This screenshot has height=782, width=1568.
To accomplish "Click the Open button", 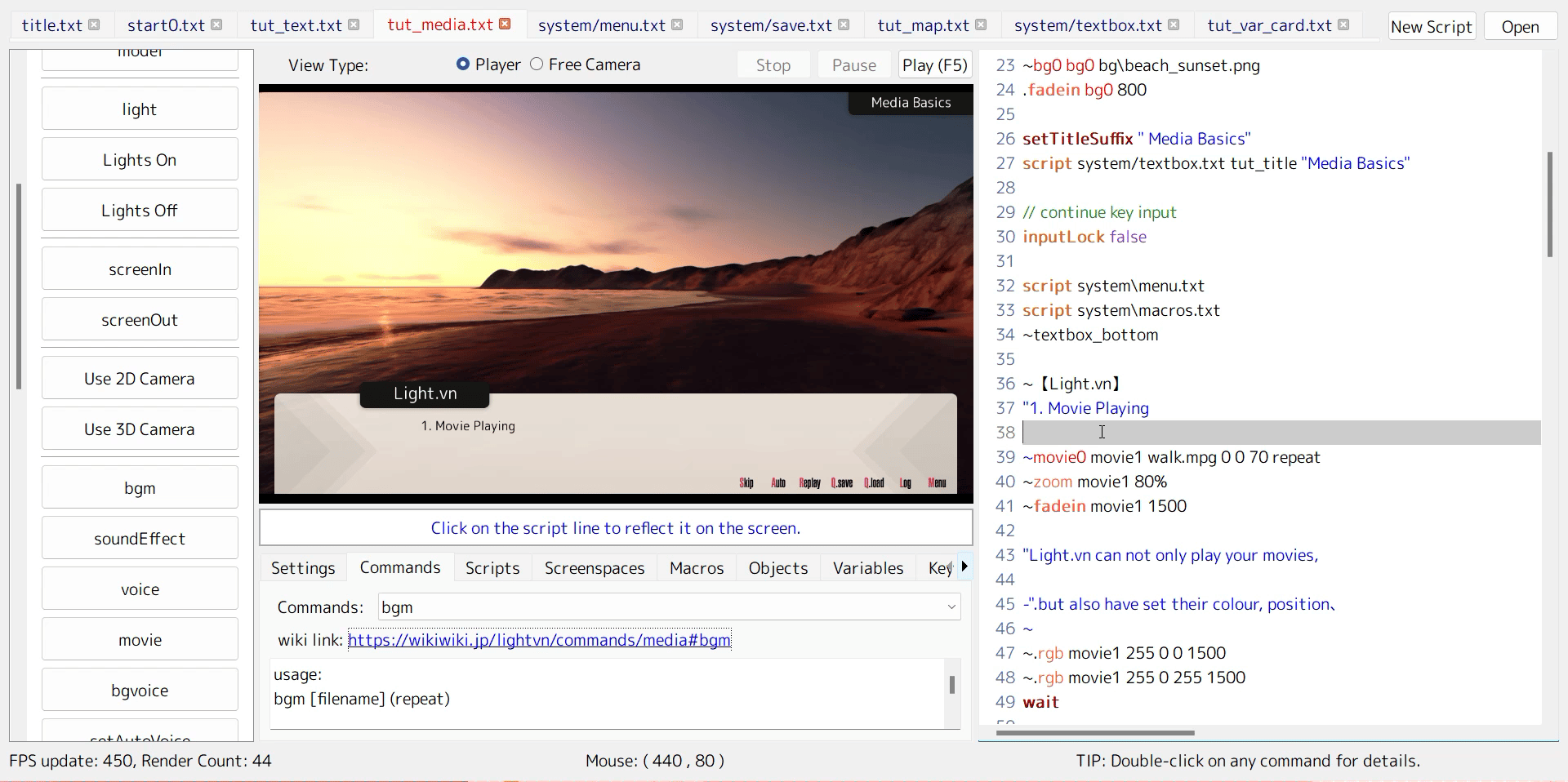I will pos(1520,27).
